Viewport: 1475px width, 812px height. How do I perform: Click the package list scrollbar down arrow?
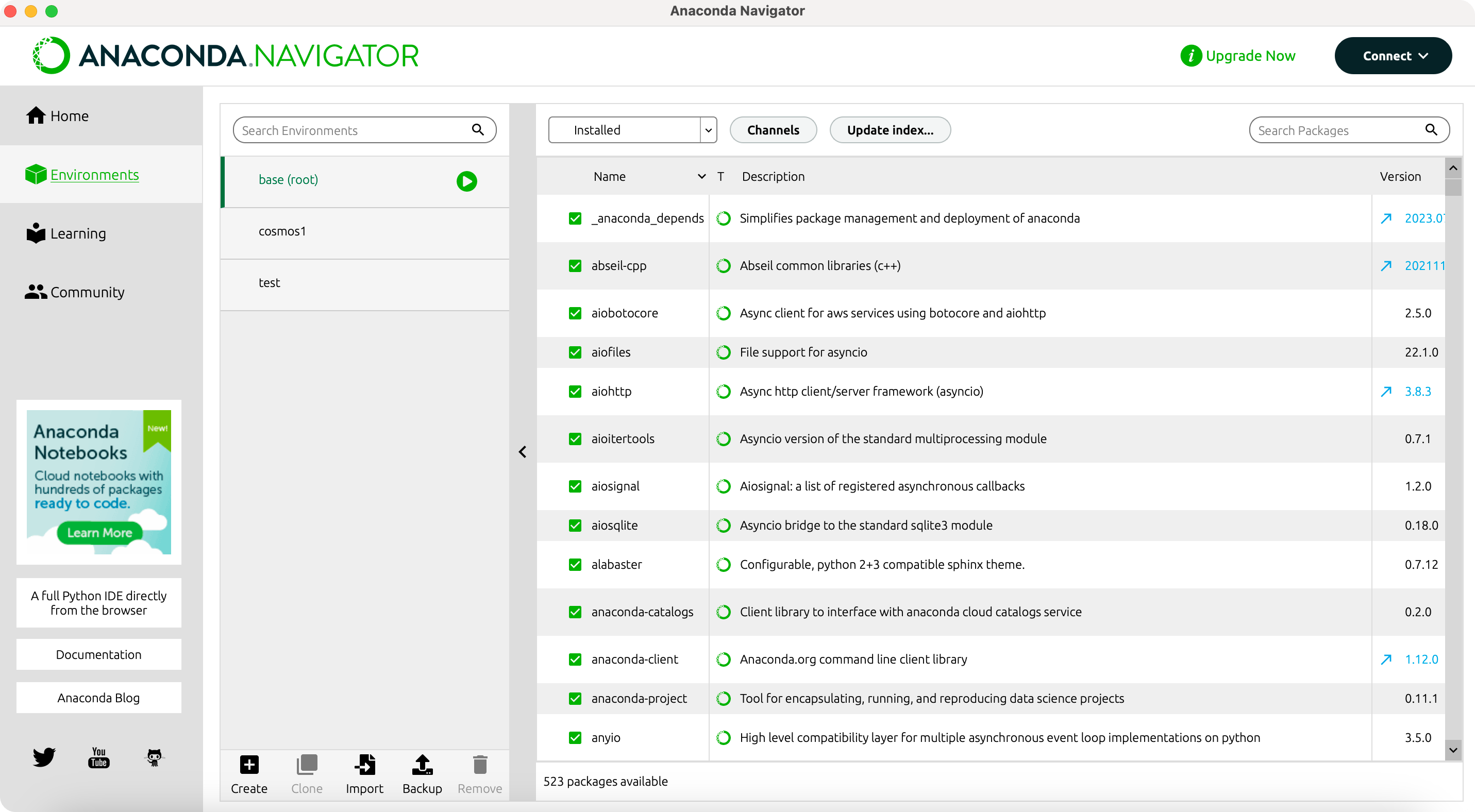tap(1453, 749)
